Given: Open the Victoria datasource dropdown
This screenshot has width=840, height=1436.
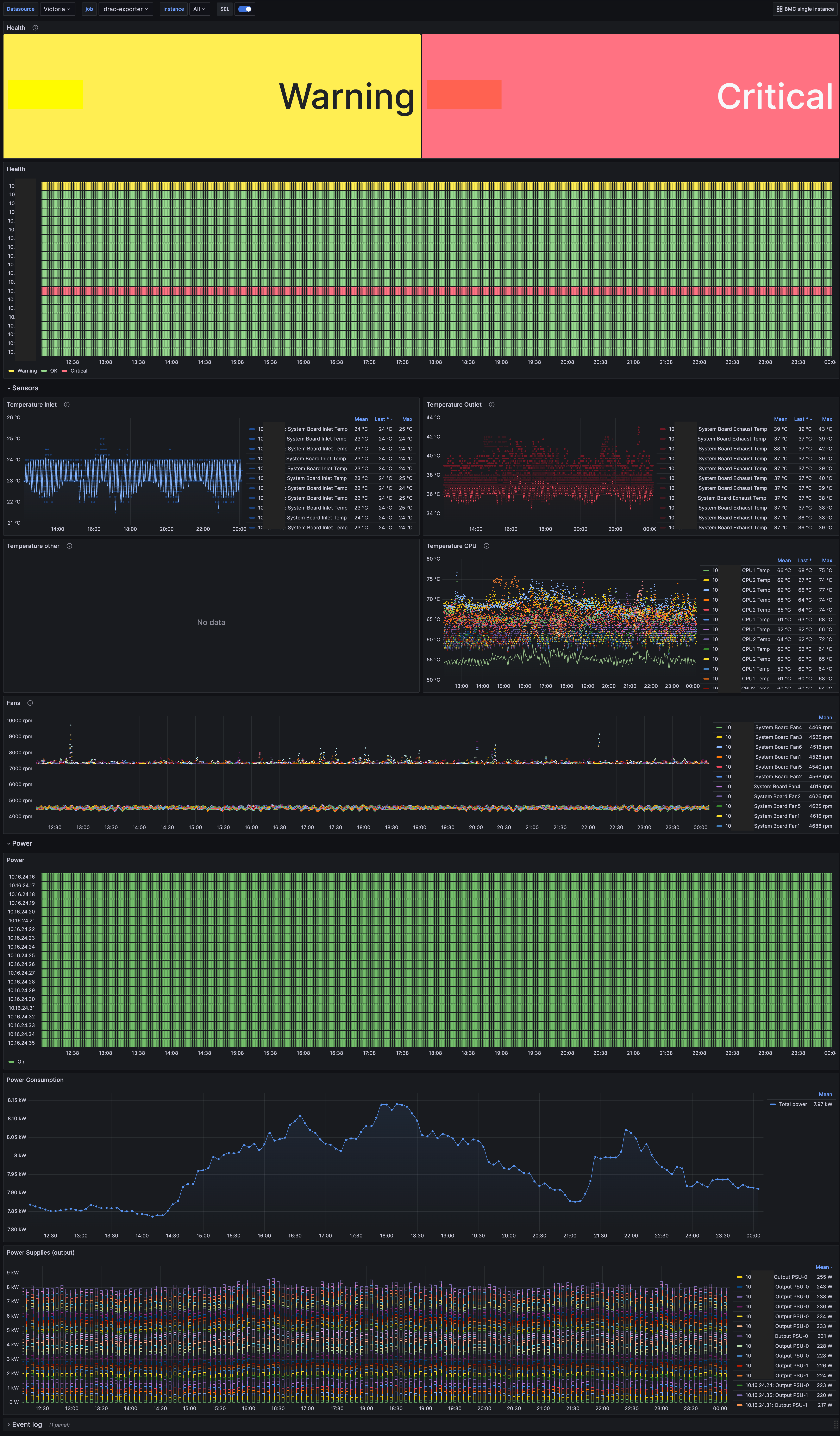Looking at the screenshot, I should click(x=57, y=9).
